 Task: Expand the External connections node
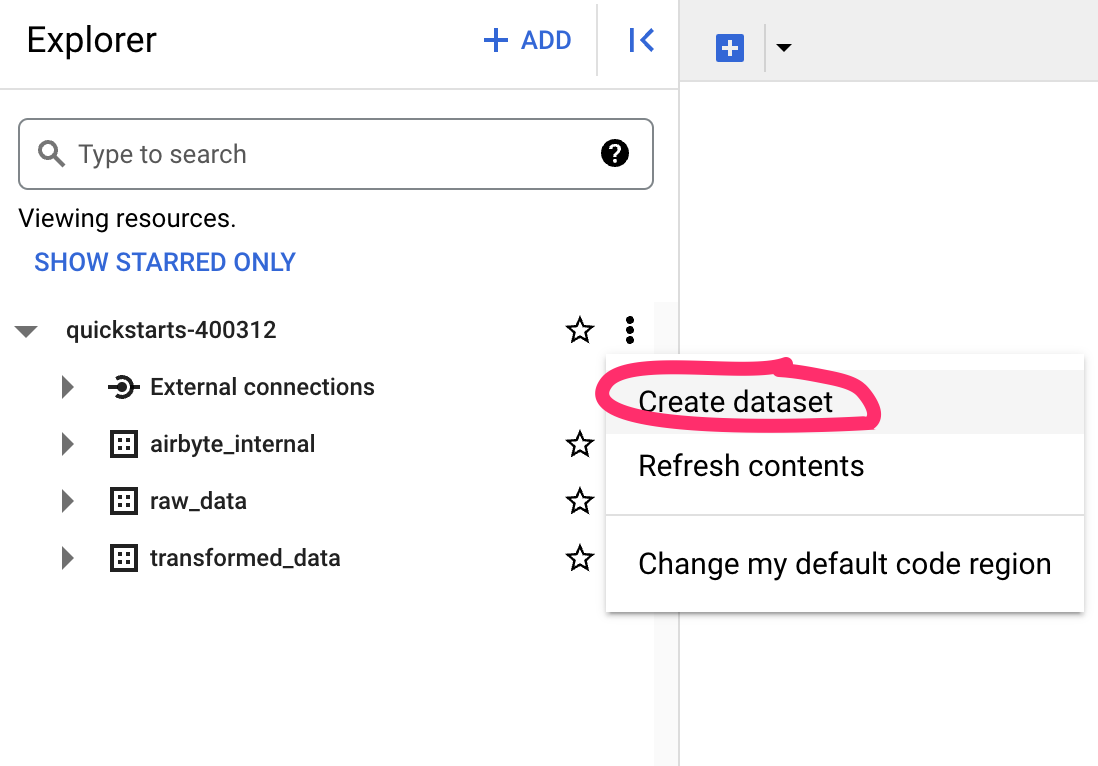(67, 387)
